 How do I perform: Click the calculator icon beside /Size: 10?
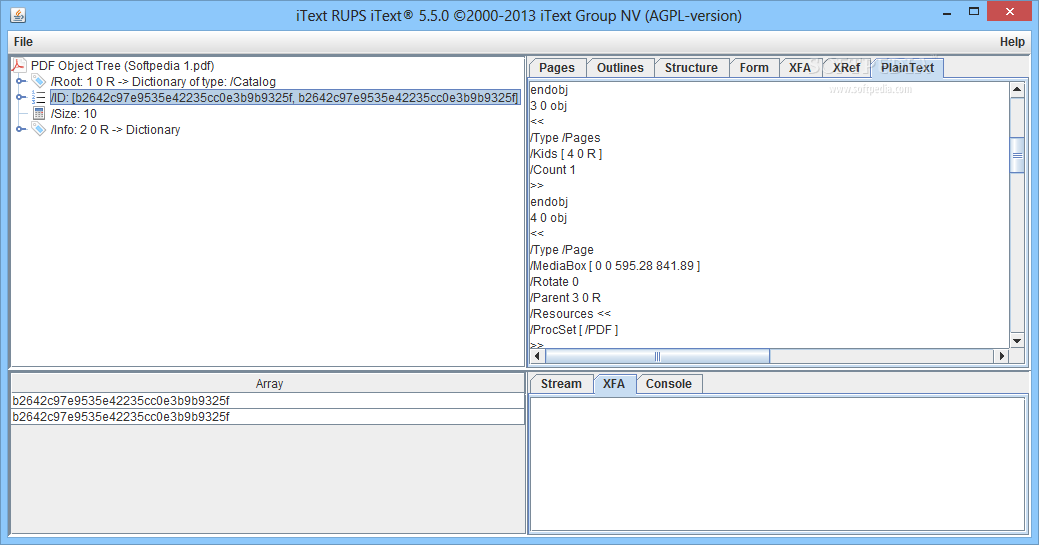coord(39,113)
